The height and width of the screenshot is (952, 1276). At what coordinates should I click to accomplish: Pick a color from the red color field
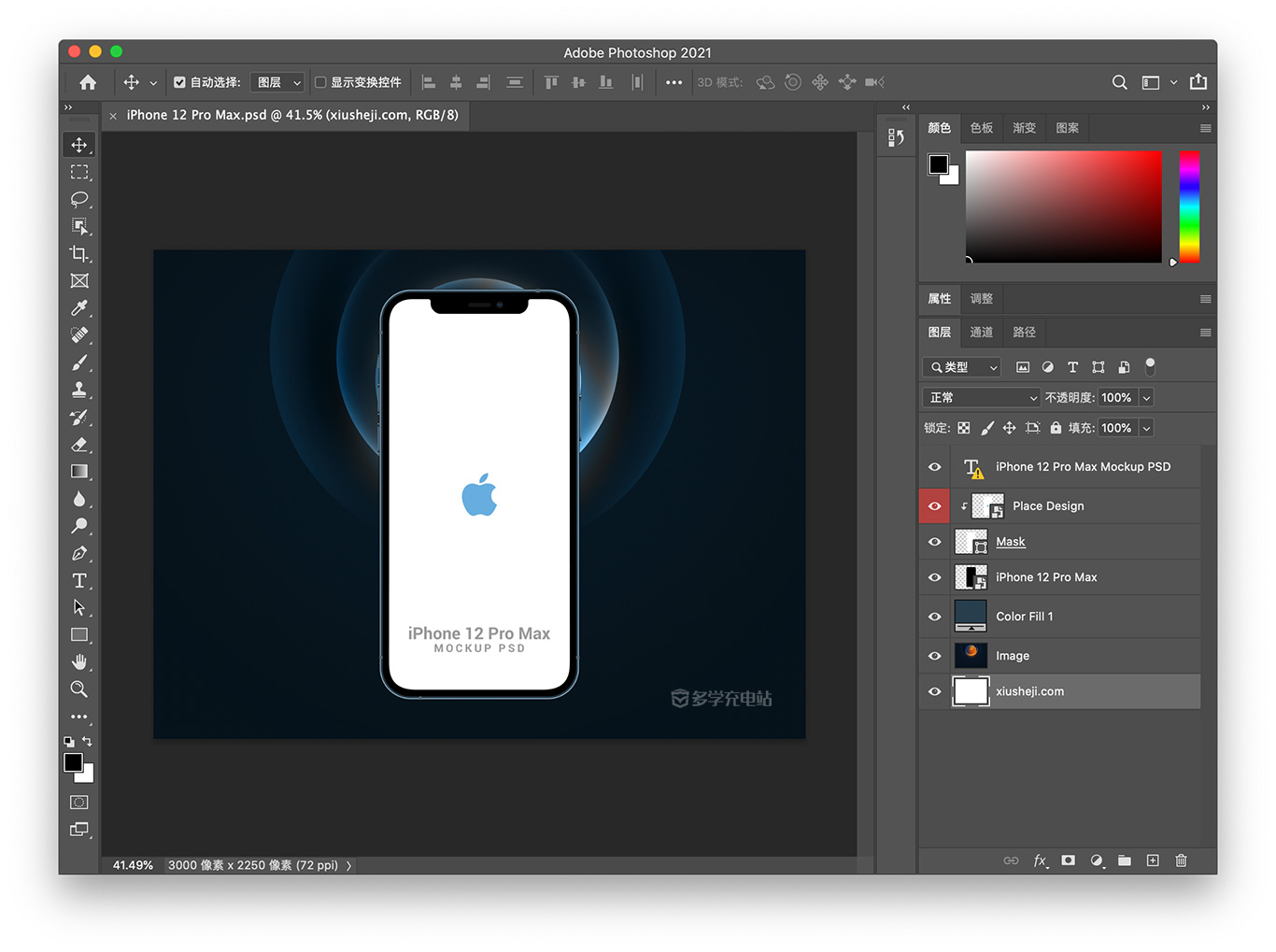pyautogui.click(x=1063, y=206)
